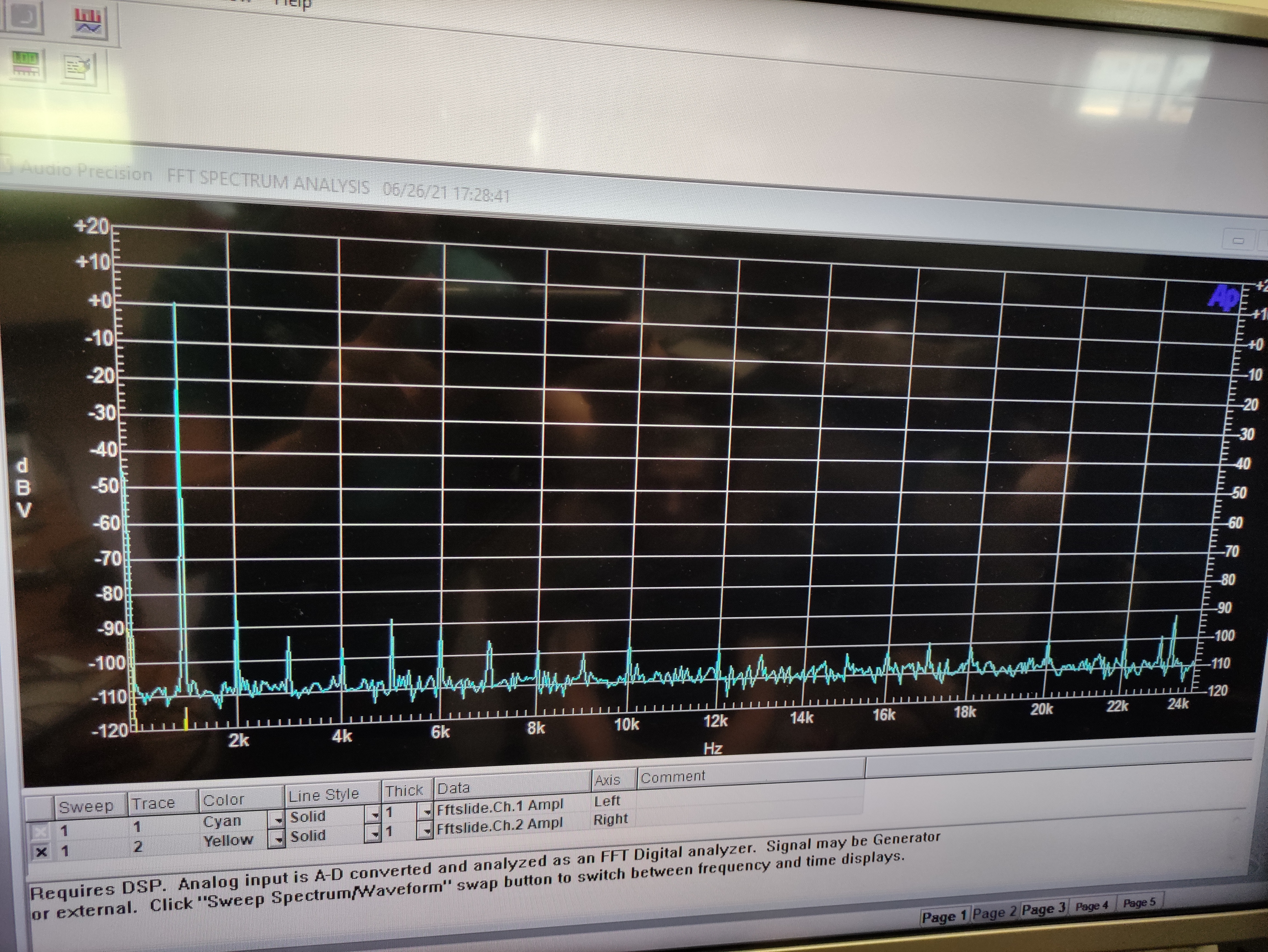Screen dimensions: 1268x952
Task: Open Thick dropdown for Ch.2 trace
Action: coord(425,830)
